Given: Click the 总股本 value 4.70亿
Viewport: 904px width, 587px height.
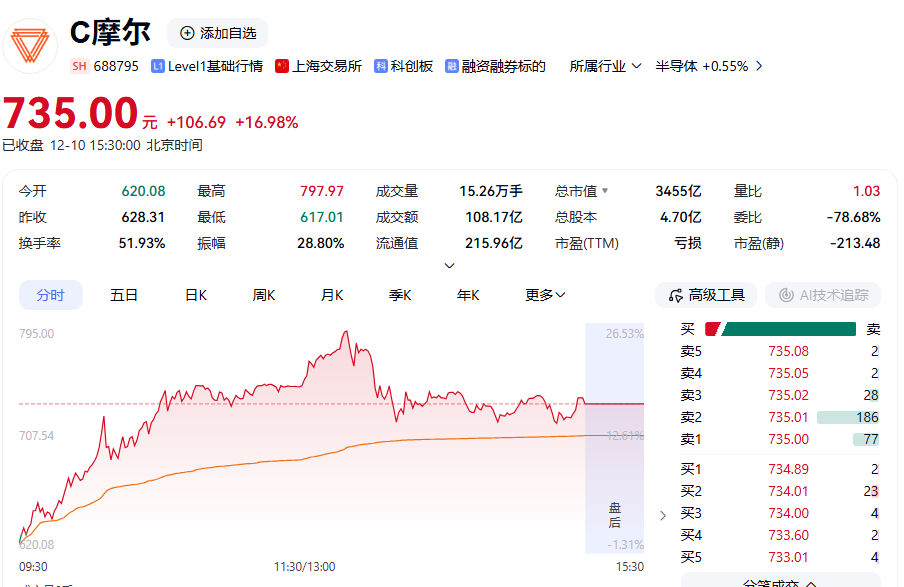Looking at the screenshot, I should (x=680, y=217).
